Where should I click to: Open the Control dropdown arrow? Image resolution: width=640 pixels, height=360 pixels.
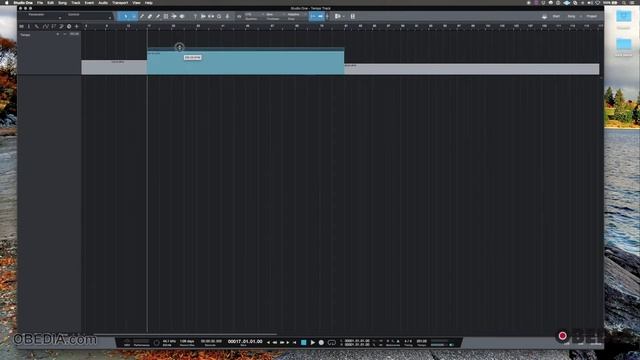[109, 18]
